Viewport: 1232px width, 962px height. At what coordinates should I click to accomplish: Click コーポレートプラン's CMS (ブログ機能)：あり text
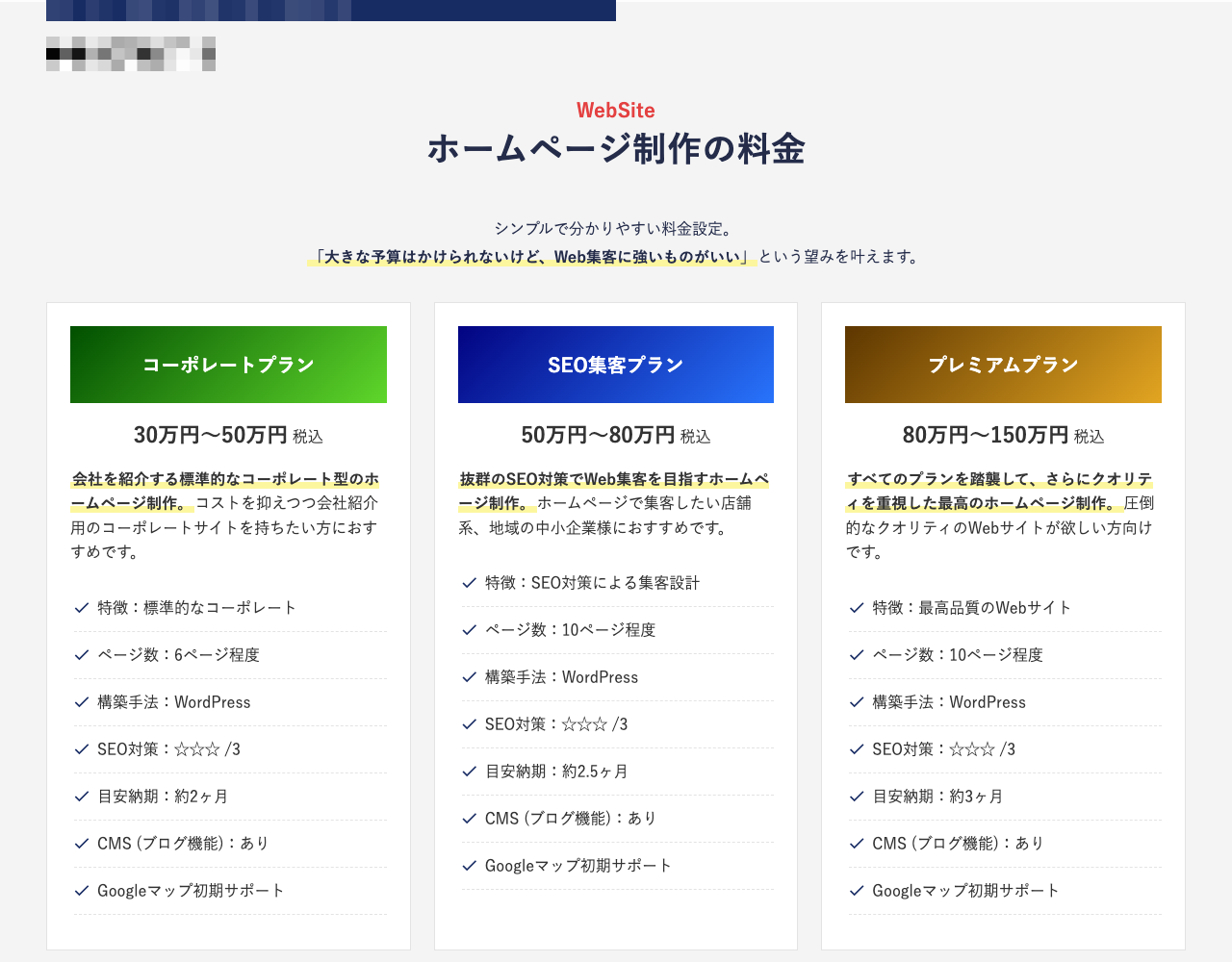(183, 844)
